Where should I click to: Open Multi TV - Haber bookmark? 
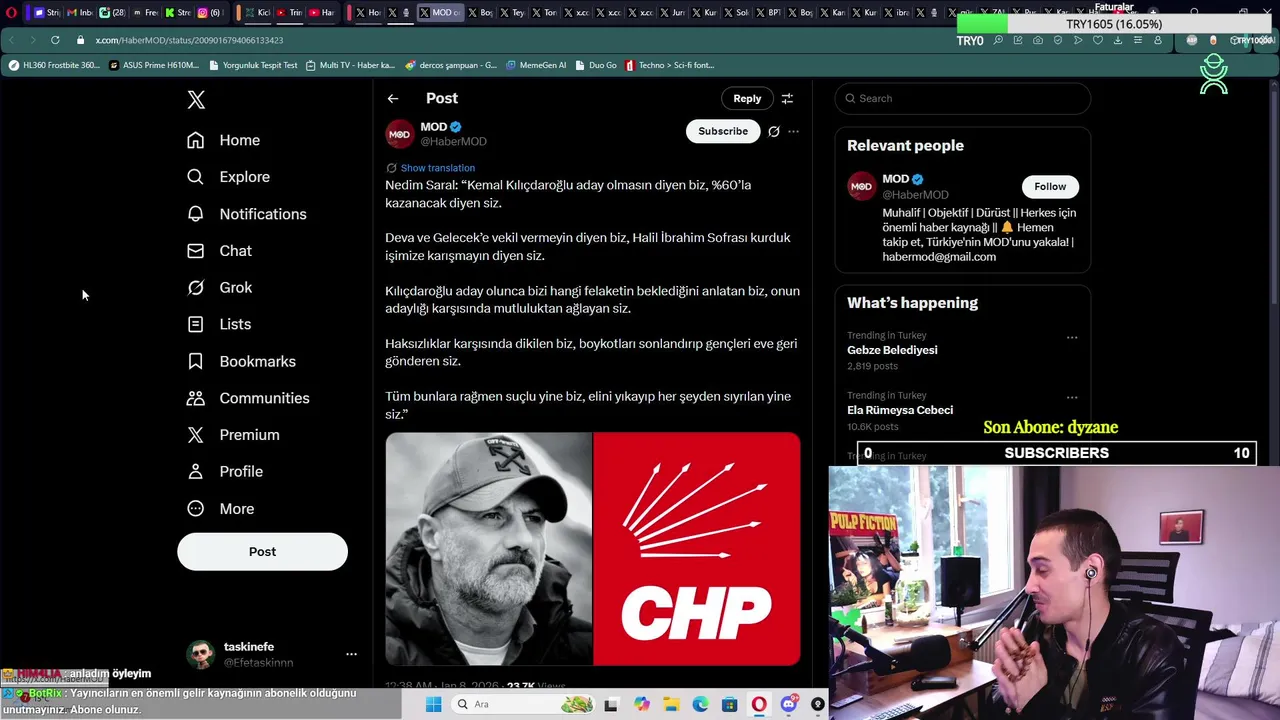[x=350, y=65]
